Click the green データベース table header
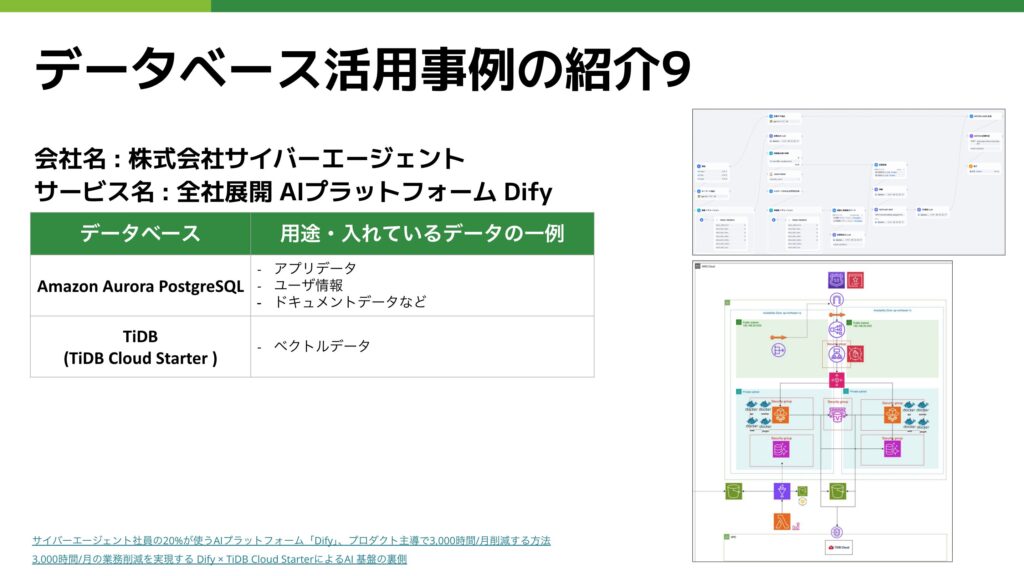Screen dimensions: 1024x576 coord(140,232)
